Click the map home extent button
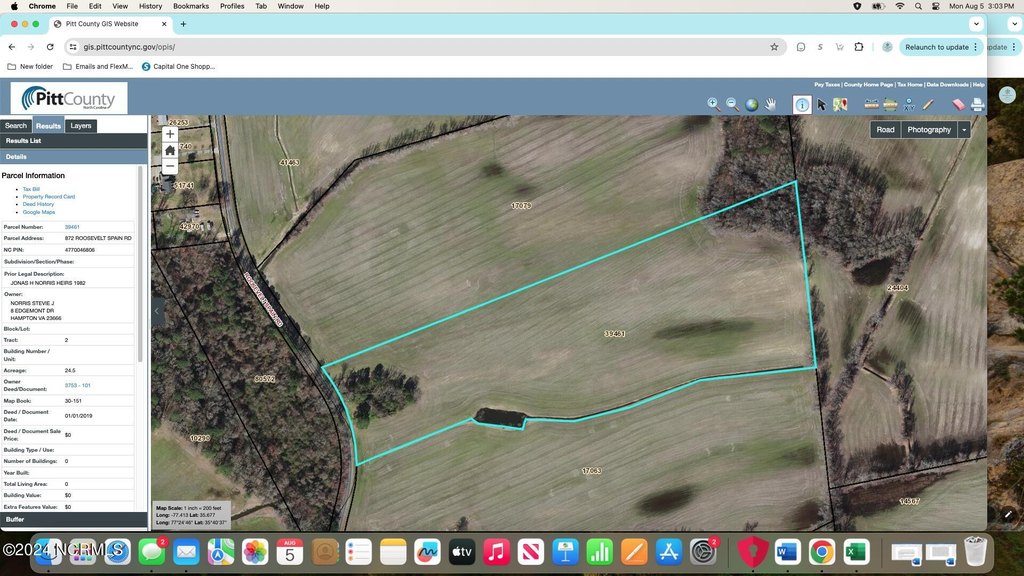This screenshot has height=576, width=1024. pyautogui.click(x=170, y=150)
